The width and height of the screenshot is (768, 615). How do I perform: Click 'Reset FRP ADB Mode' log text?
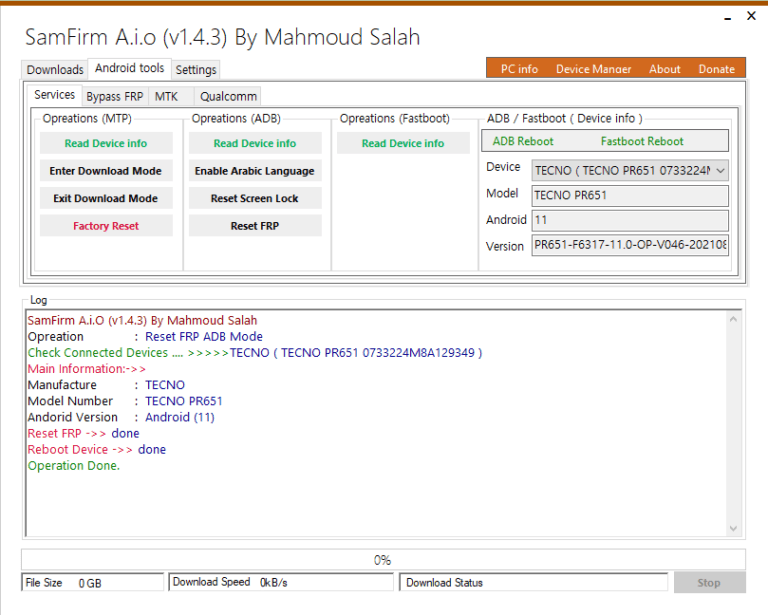coord(204,336)
